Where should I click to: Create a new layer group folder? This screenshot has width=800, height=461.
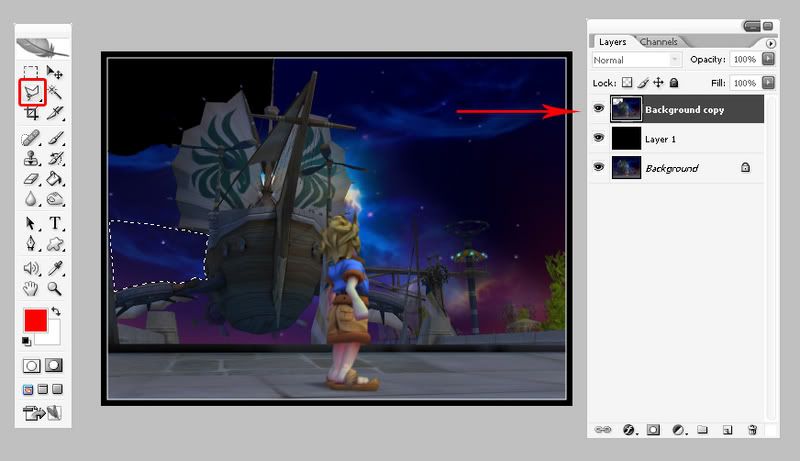click(703, 430)
